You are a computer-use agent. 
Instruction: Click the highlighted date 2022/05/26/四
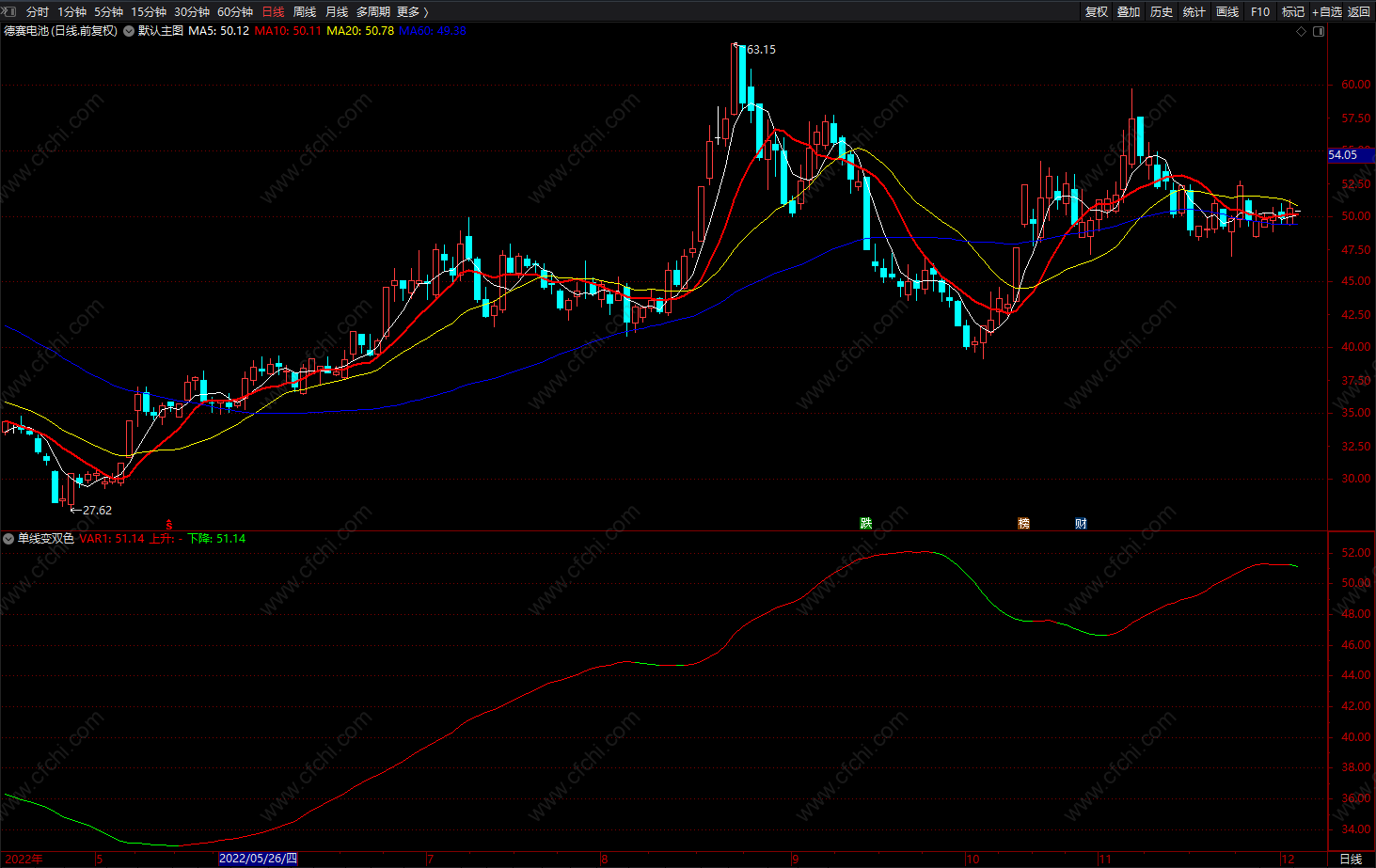pos(259,859)
